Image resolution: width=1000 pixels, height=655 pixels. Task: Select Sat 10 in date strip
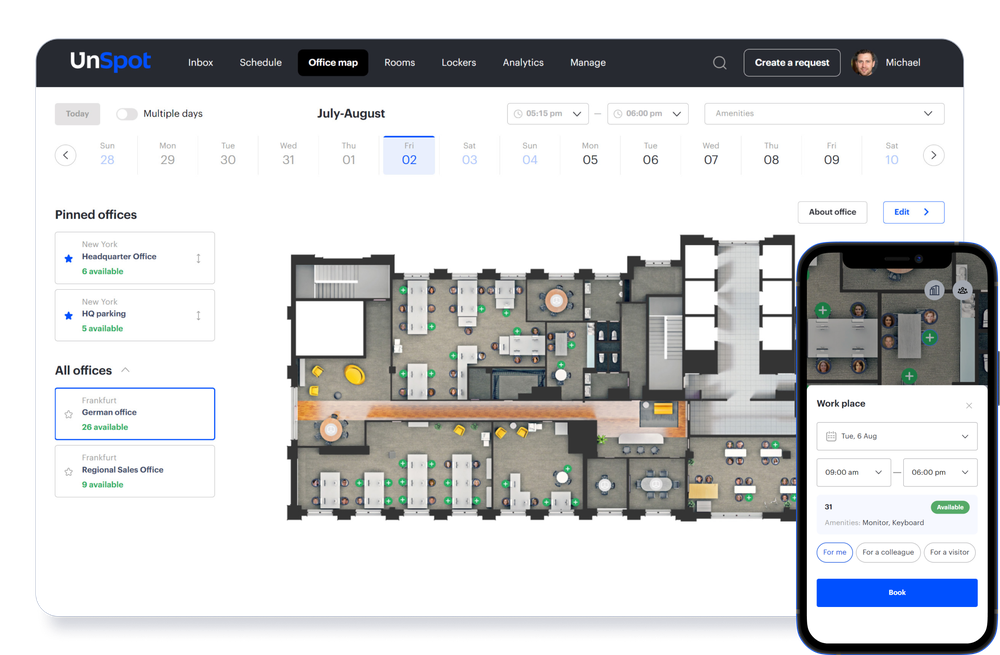892,155
